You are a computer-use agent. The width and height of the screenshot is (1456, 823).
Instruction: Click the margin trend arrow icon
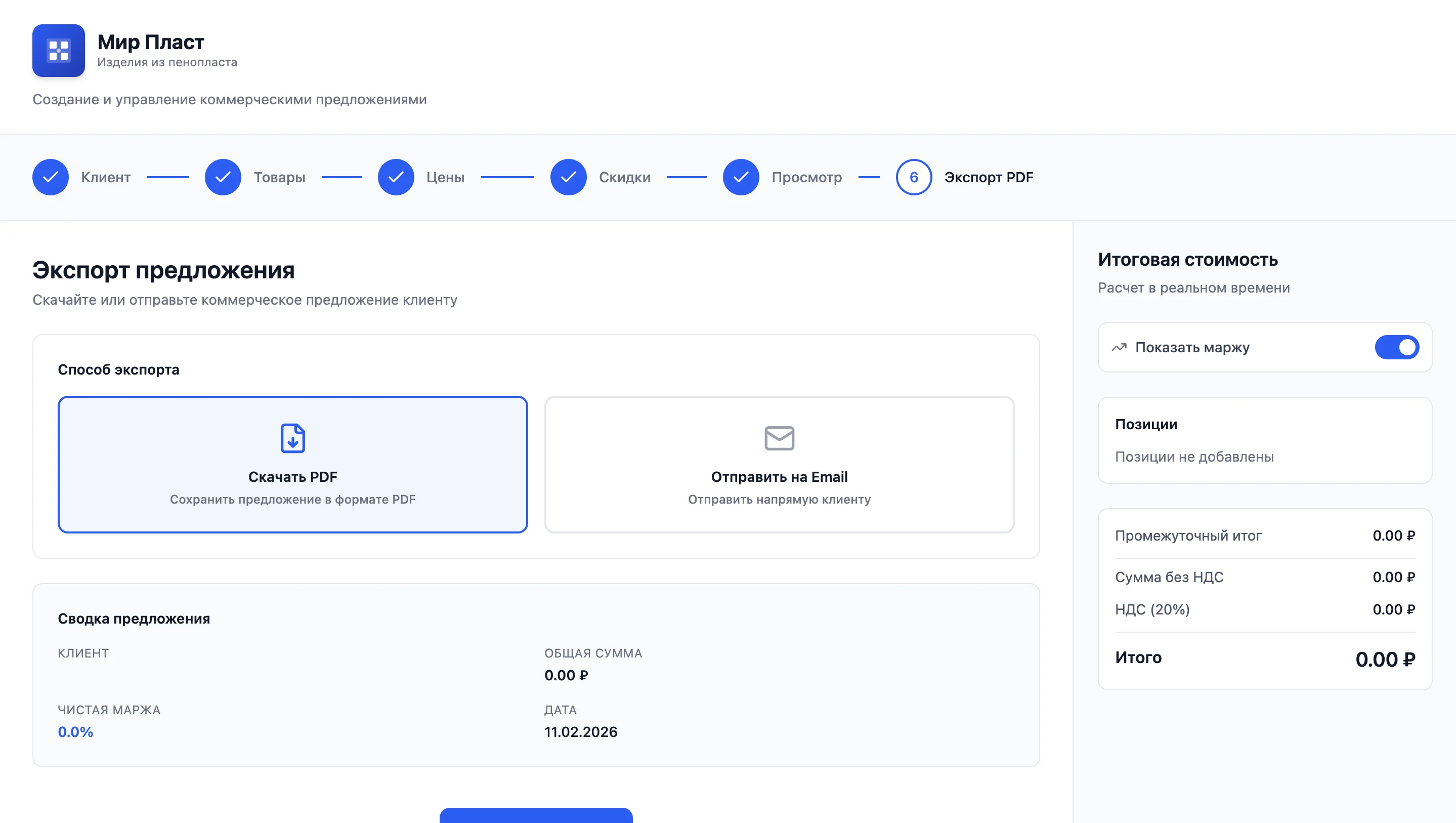coord(1119,347)
